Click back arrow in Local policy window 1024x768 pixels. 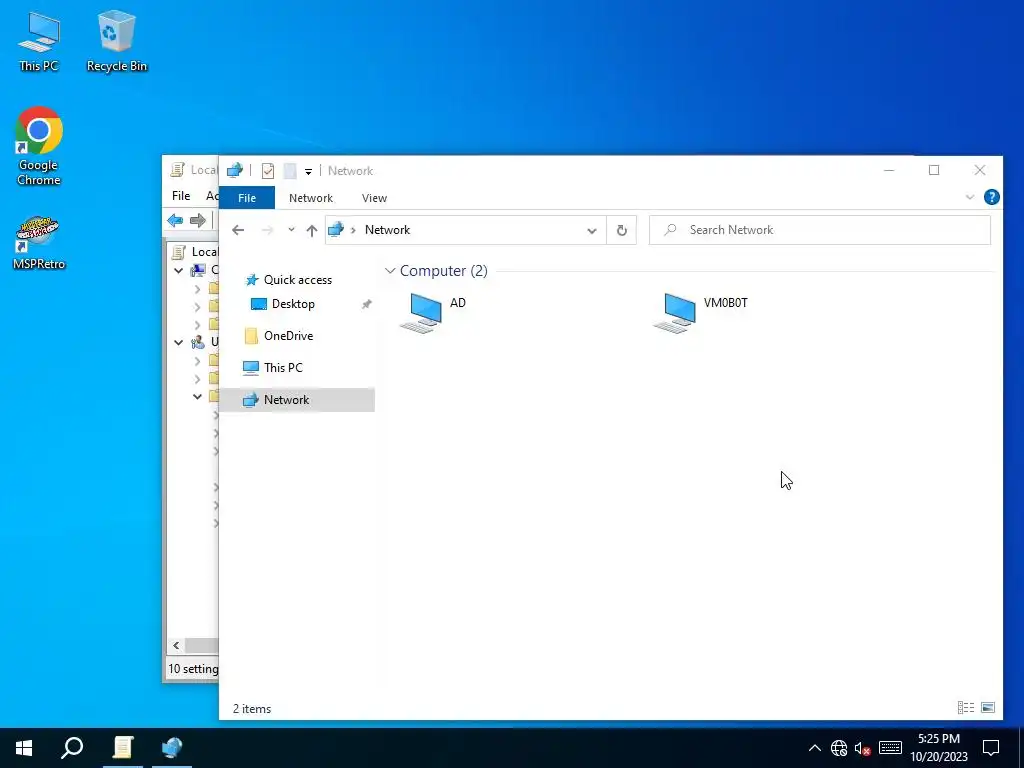(175, 220)
